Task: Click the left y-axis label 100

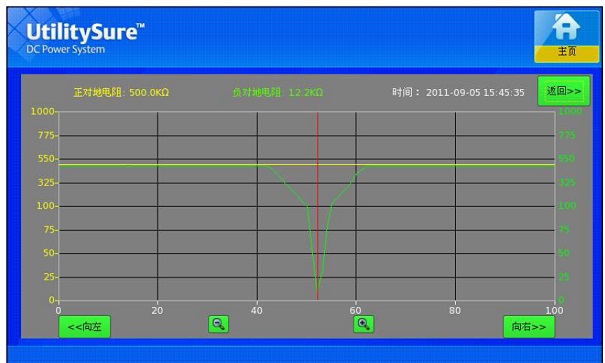Action: (x=46, y=206)
